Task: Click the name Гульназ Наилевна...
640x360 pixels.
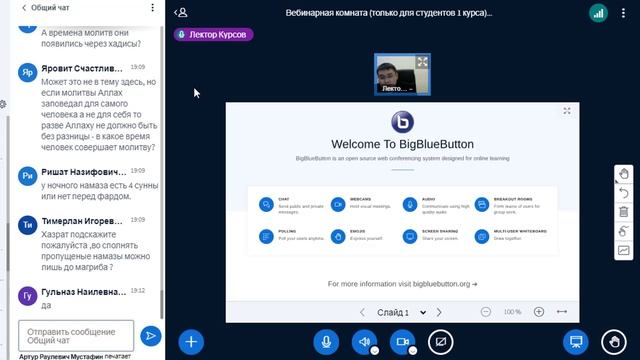Action: 84,292
